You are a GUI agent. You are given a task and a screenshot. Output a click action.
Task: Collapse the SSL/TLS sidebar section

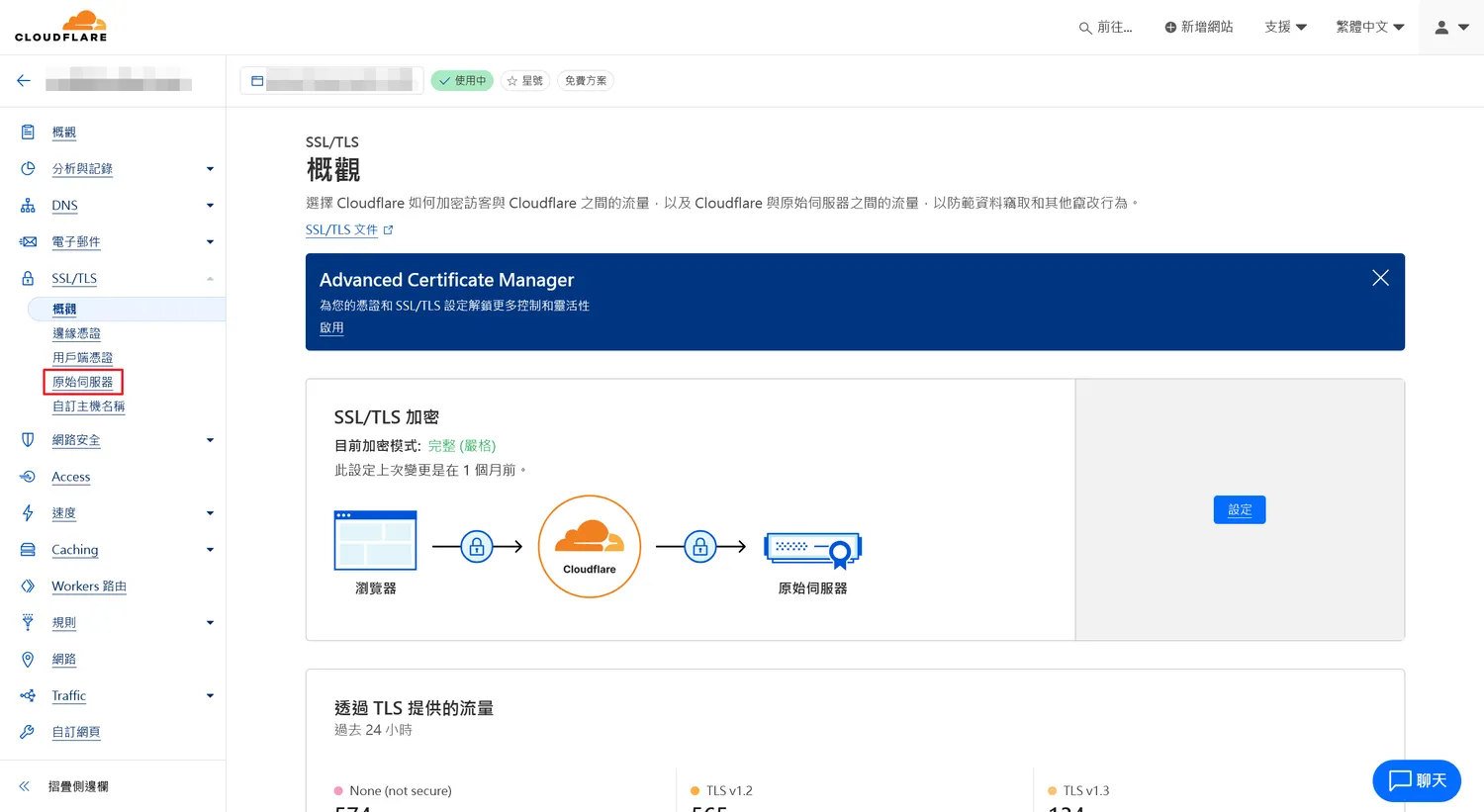[x=210, y=279]
